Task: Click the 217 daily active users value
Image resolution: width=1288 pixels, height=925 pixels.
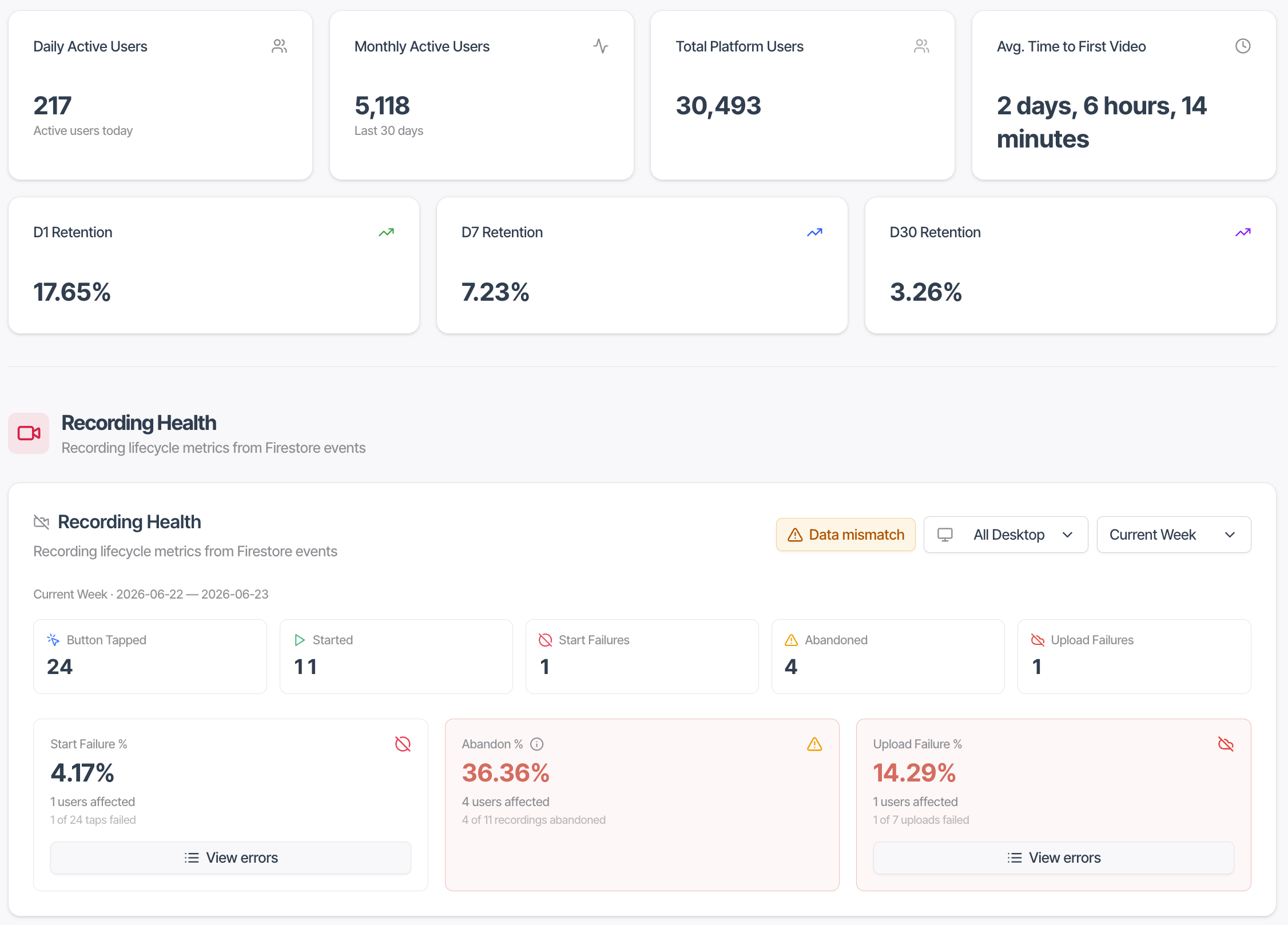Action: tap(53, 106)
